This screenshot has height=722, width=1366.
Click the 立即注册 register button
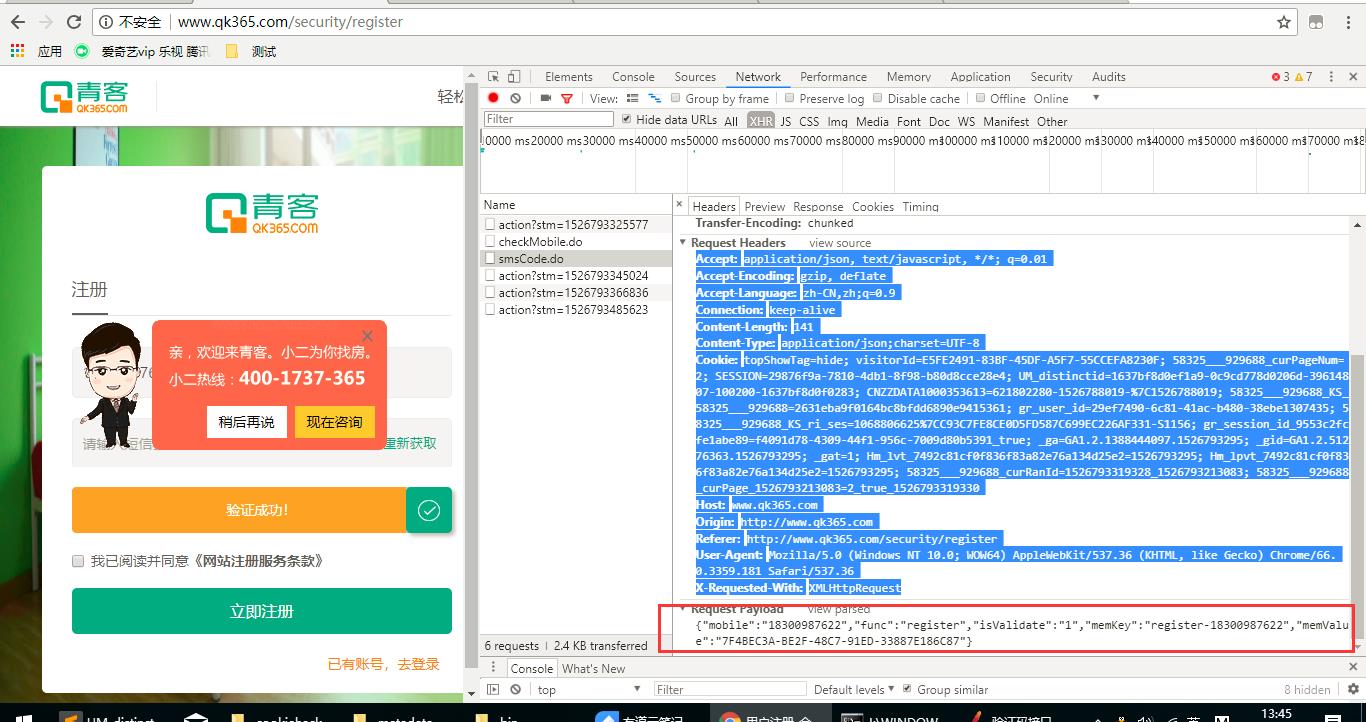262,611
